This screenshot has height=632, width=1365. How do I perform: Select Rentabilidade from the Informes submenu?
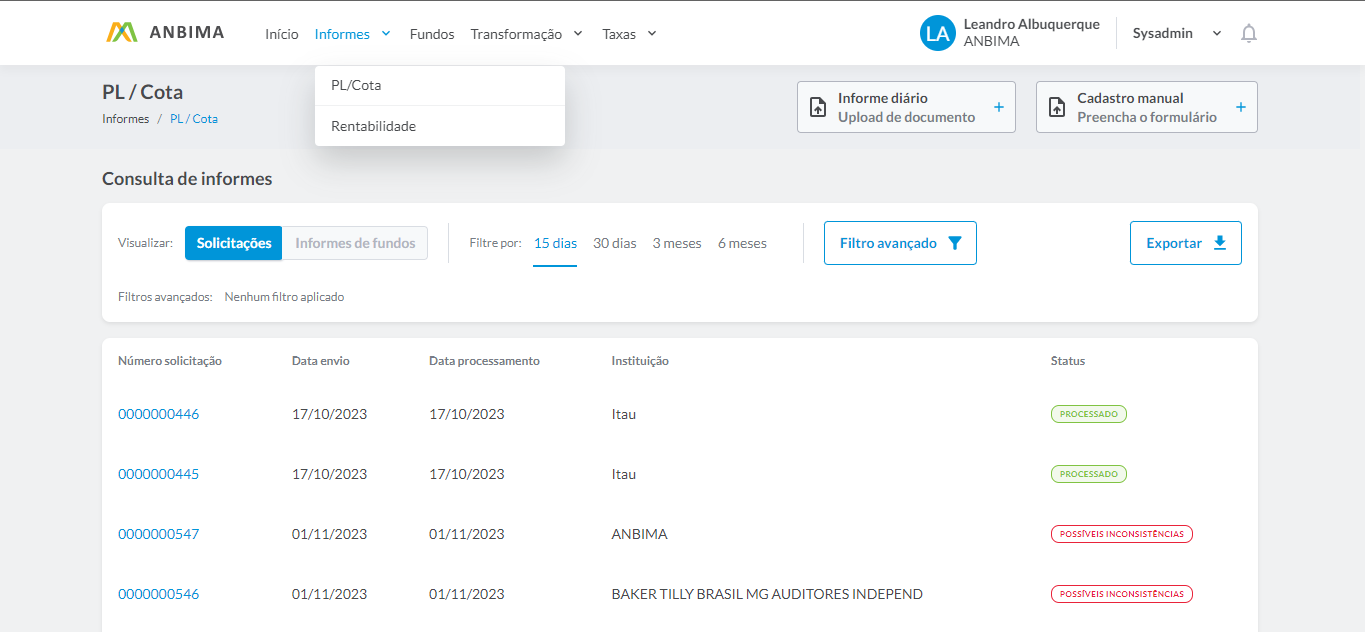point(440,126)
